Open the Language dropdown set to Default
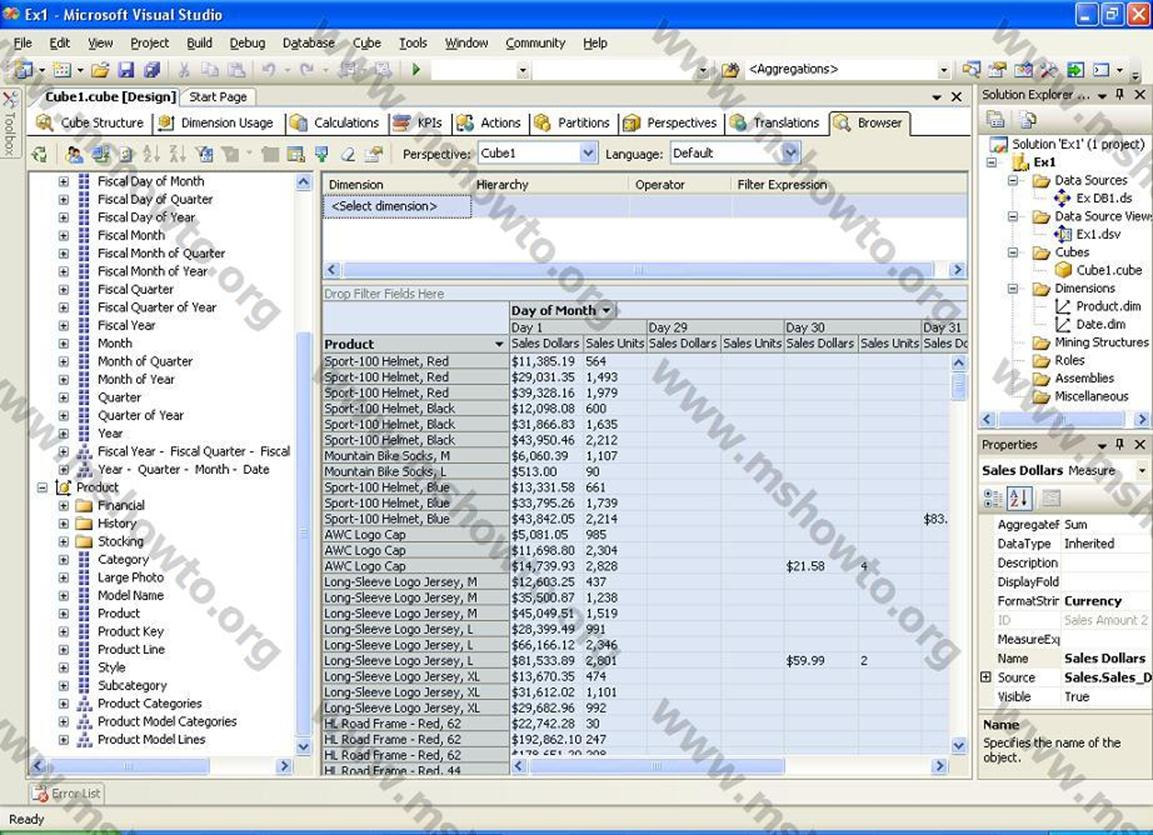The width and height of the screenshot is (1153, 835). (791, 153)
